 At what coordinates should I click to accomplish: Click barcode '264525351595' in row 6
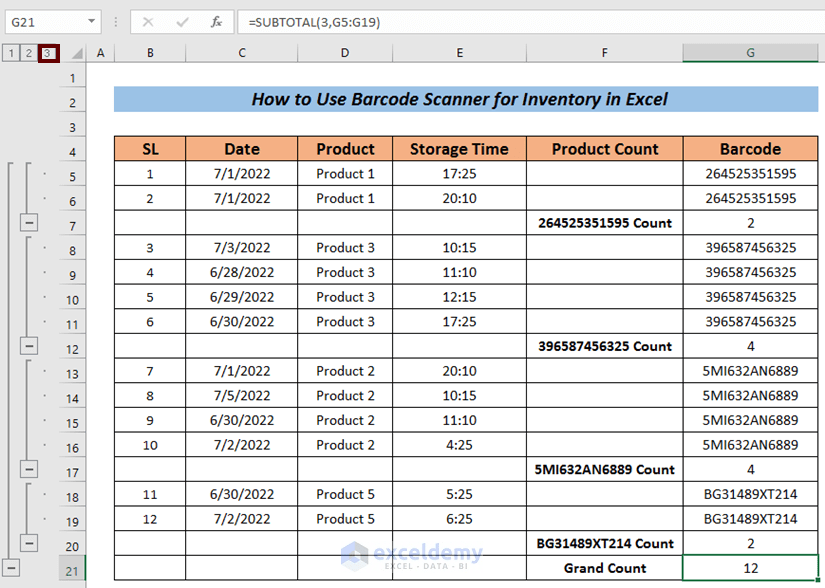tap(750, 198)
